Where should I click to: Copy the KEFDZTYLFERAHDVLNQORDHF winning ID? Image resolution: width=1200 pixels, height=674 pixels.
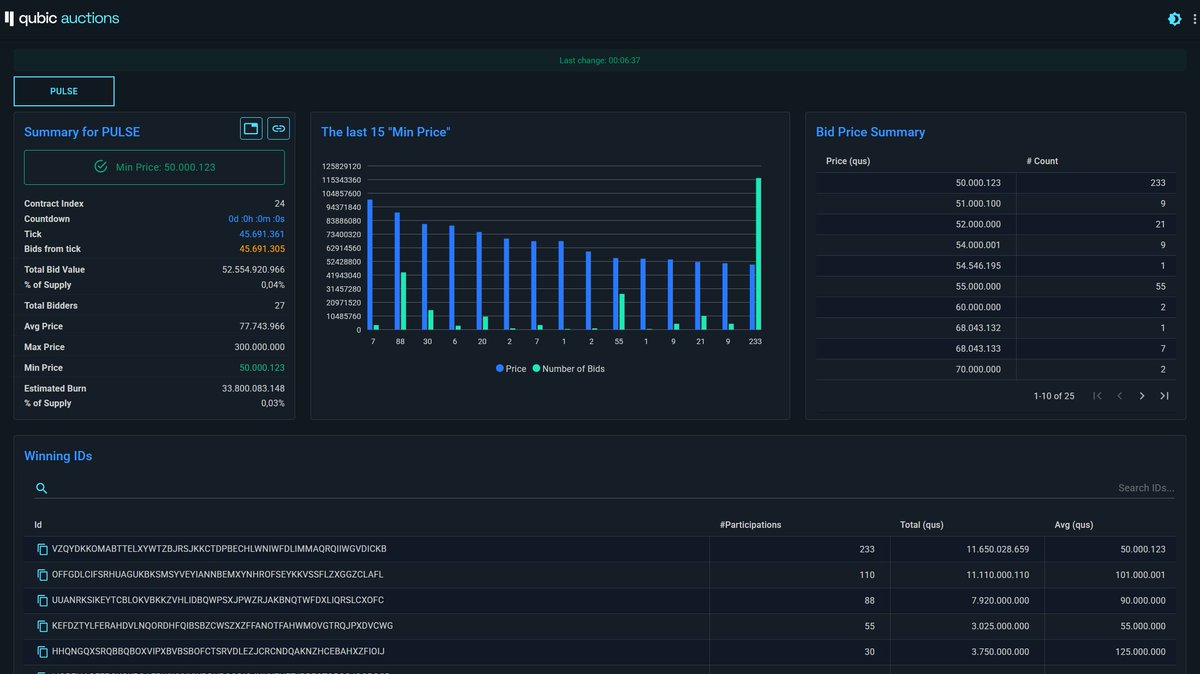[x=41, y=625]
